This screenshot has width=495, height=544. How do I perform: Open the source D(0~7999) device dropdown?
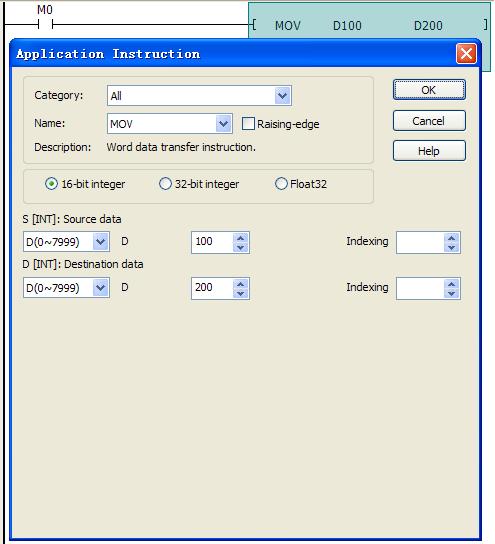coord(101,241)
